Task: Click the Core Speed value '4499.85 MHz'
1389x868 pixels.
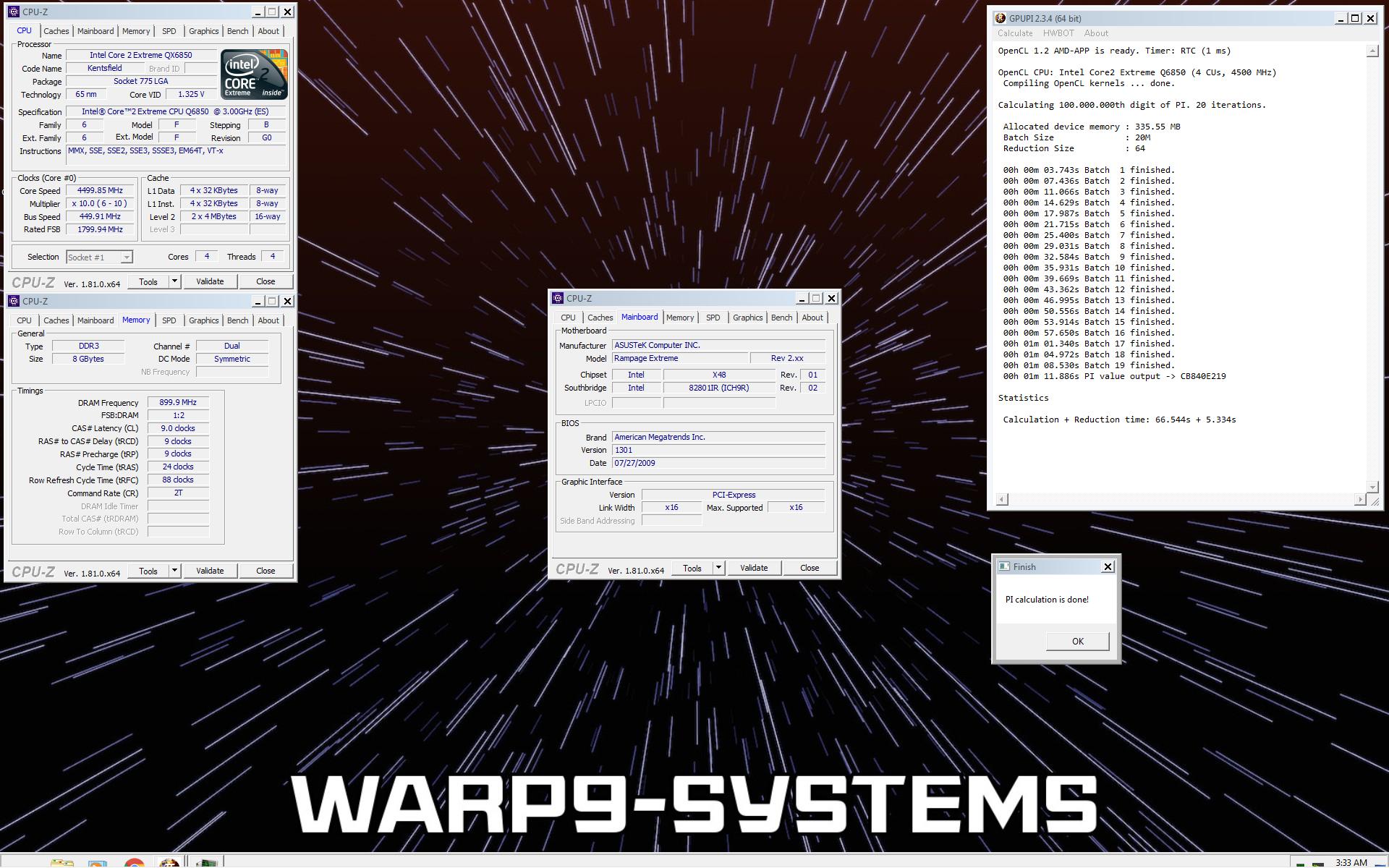Action: pos(100,190)
